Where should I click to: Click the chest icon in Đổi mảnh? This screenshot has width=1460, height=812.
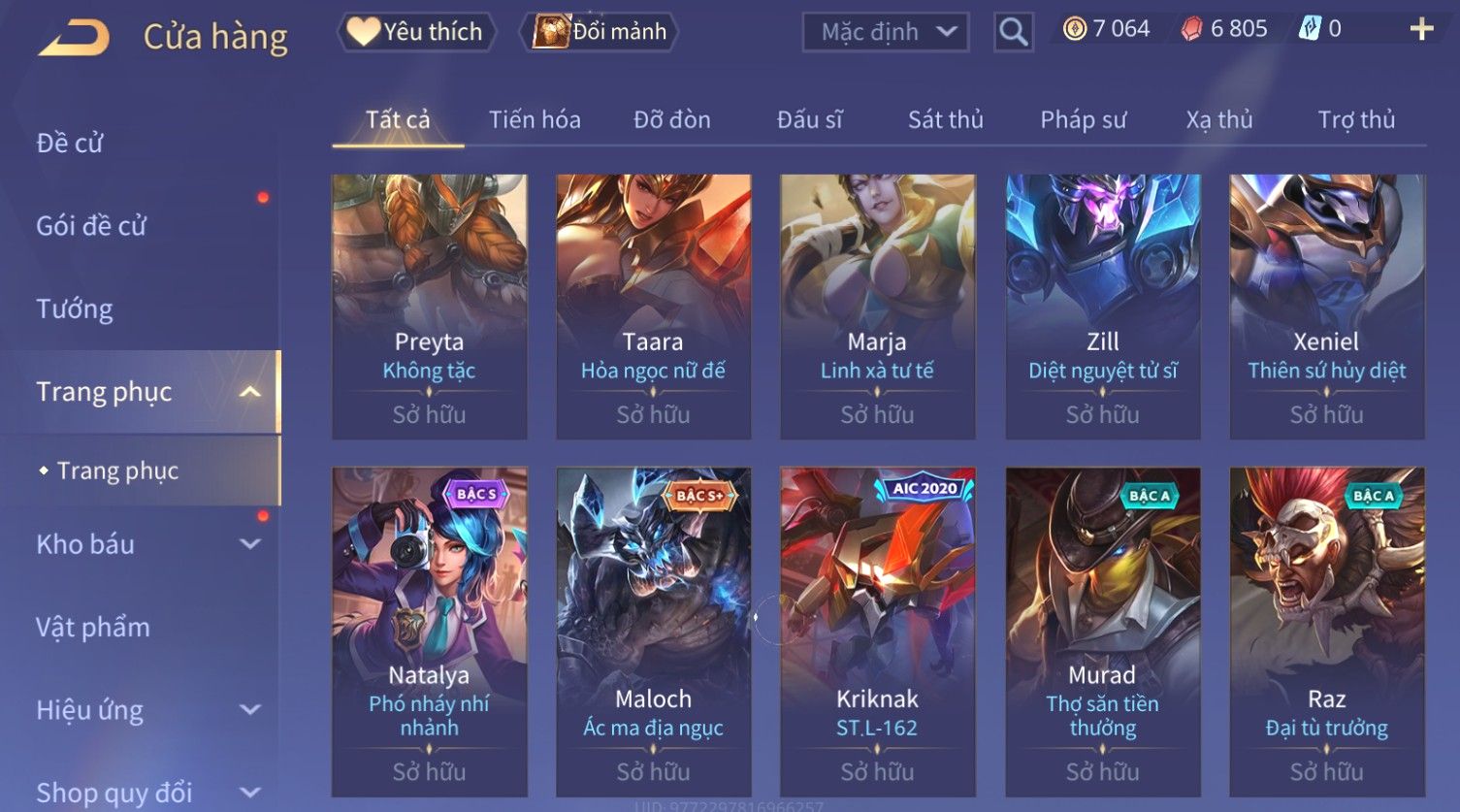tap(550, 31)
